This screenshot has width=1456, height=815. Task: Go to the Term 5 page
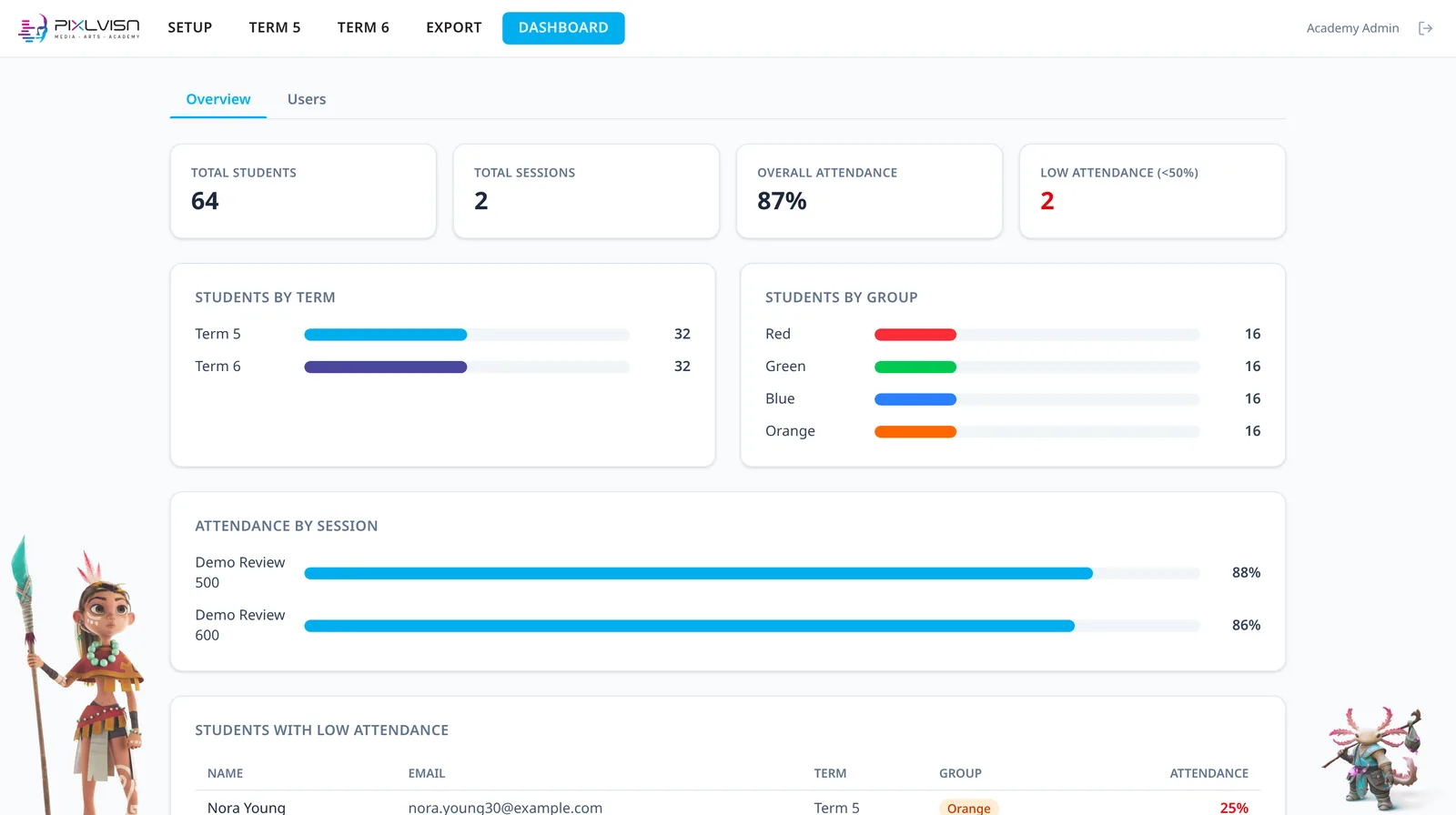pos(275,28)
